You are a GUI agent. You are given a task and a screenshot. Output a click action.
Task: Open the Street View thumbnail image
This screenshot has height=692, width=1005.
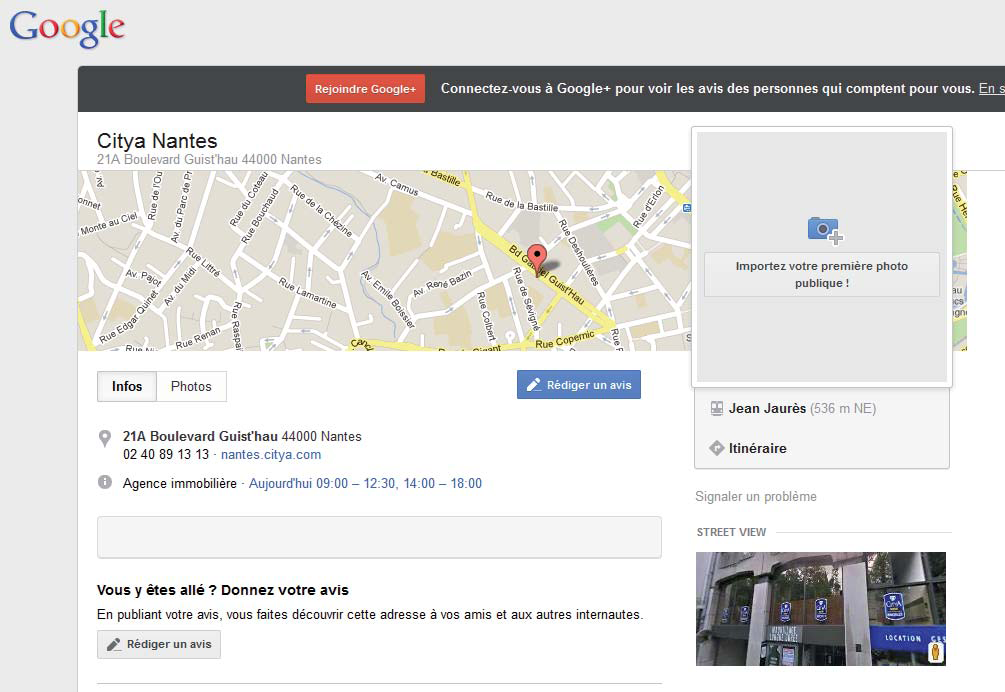(821, 609)
